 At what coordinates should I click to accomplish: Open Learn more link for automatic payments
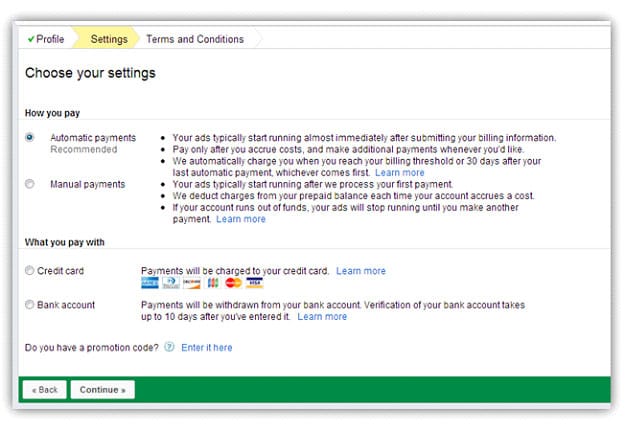(x=400, y=173)
